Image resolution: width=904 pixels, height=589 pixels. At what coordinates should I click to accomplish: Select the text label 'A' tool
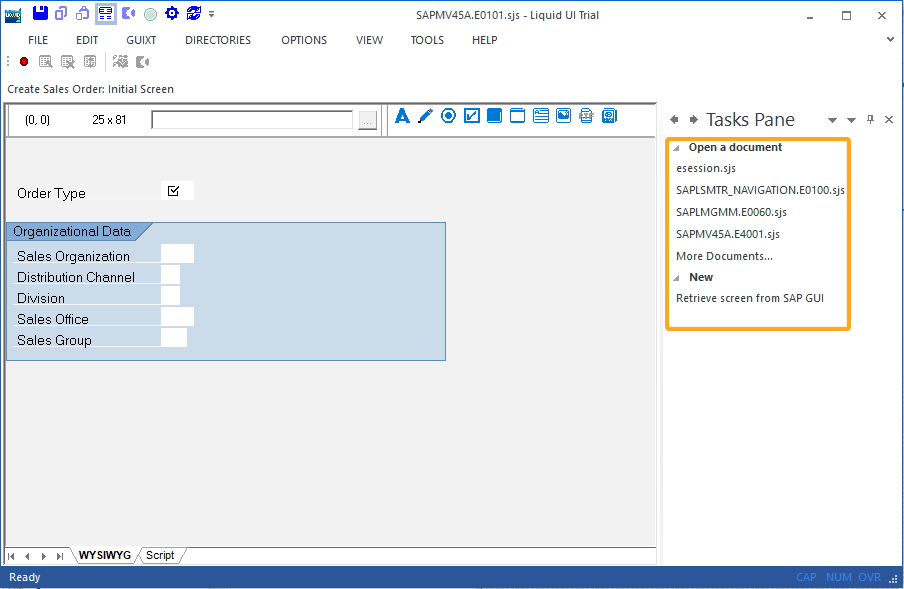tap(402, 116)
